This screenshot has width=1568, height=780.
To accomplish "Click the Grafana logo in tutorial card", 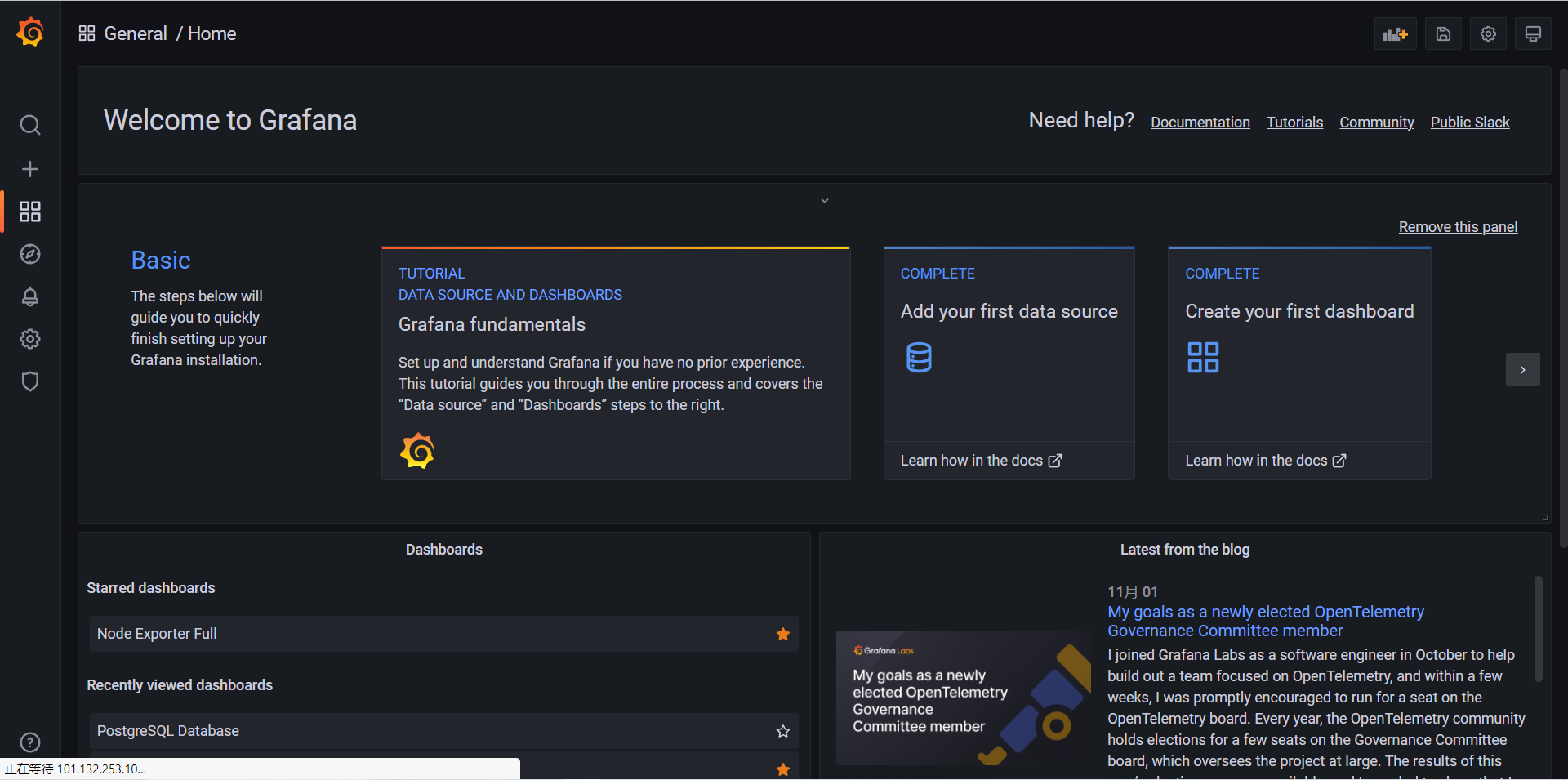I will coord(417,451).
